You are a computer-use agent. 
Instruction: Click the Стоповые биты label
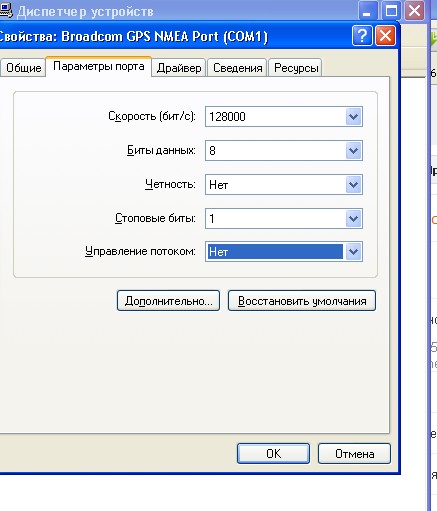(155, 218)
